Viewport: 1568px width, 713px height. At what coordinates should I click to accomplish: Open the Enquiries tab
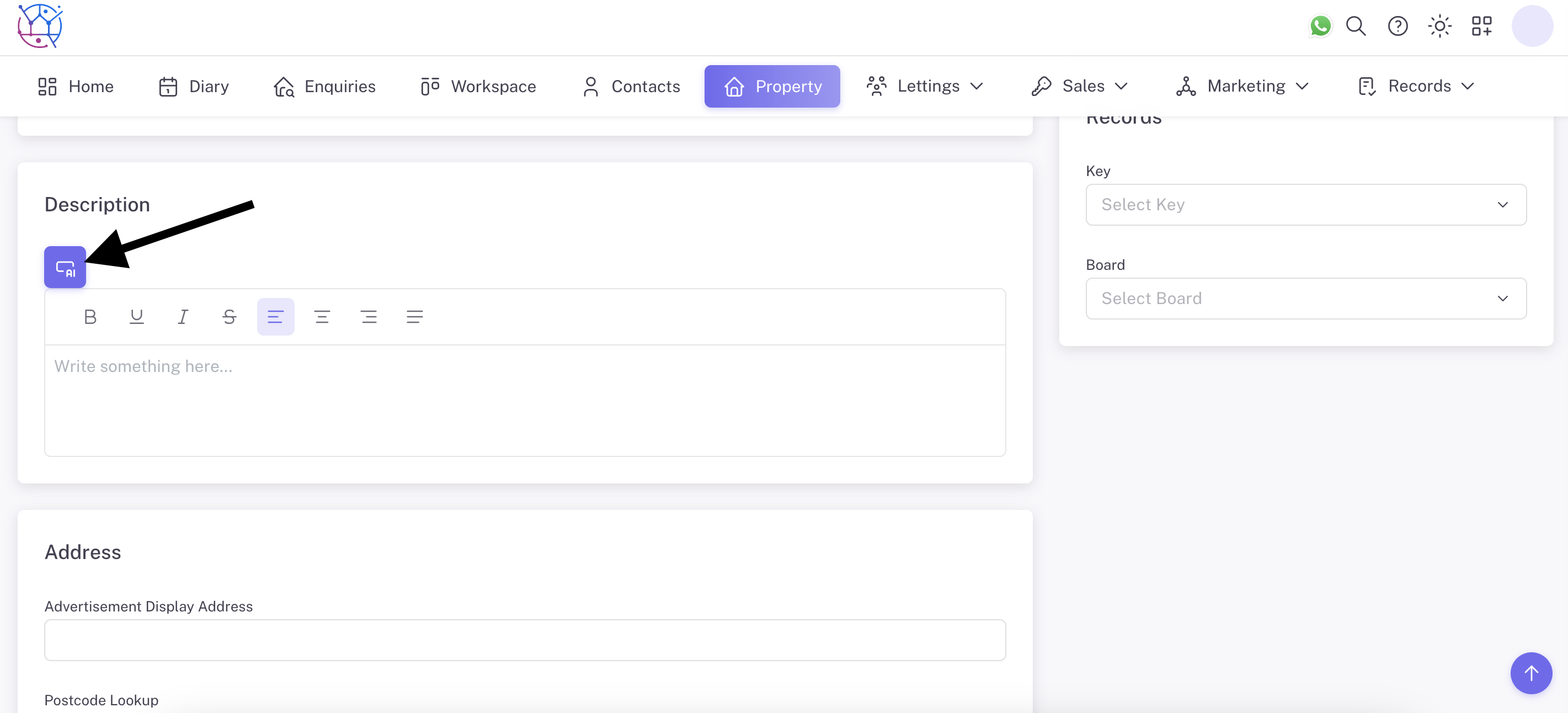click(324, 86)
